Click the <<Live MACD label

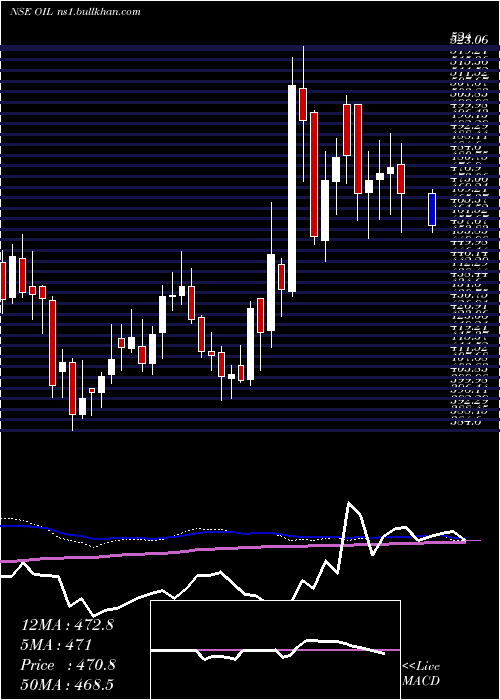click(421, 673)
